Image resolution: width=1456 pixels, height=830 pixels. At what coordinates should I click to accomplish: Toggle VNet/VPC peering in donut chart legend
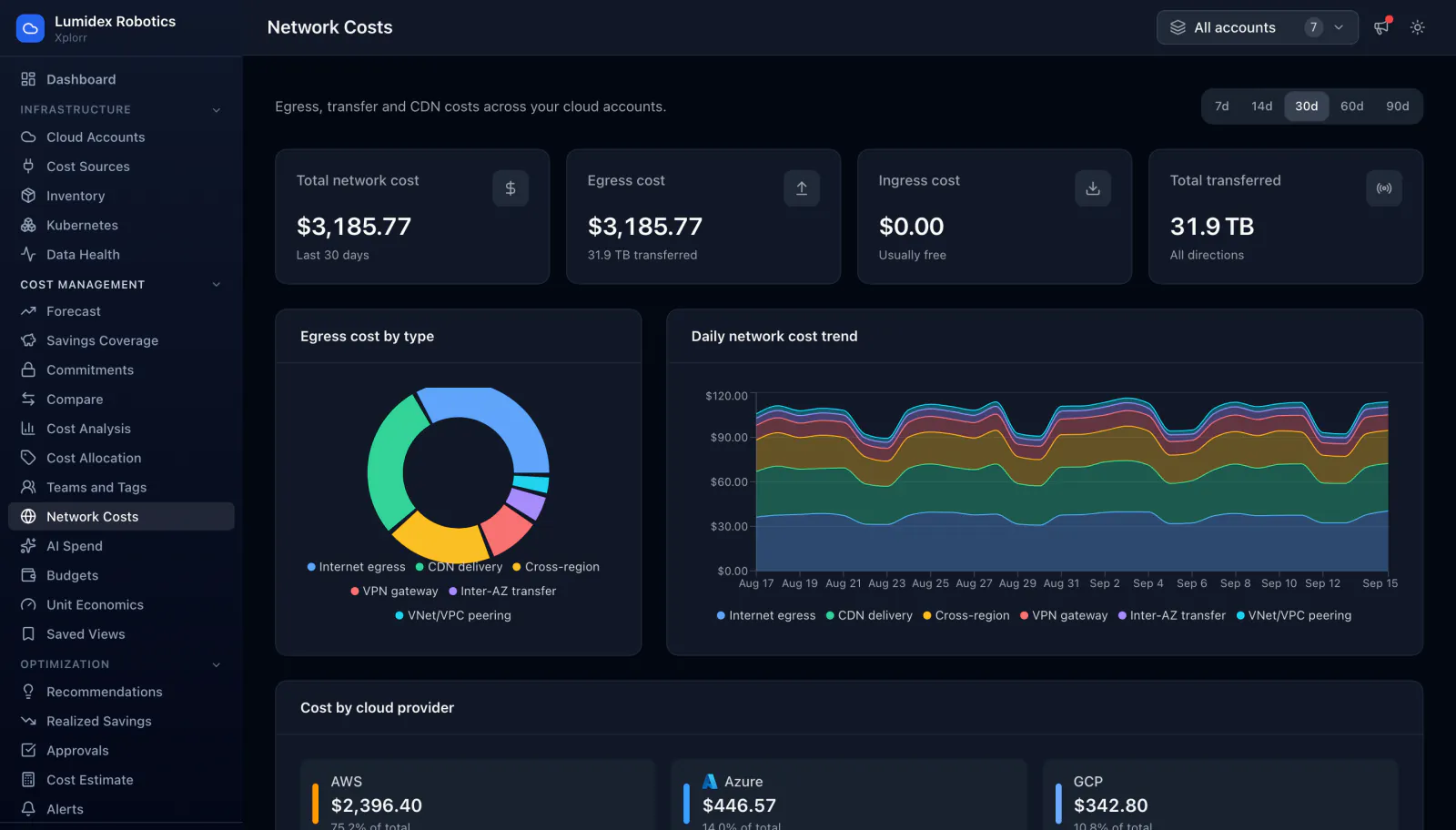453,616
